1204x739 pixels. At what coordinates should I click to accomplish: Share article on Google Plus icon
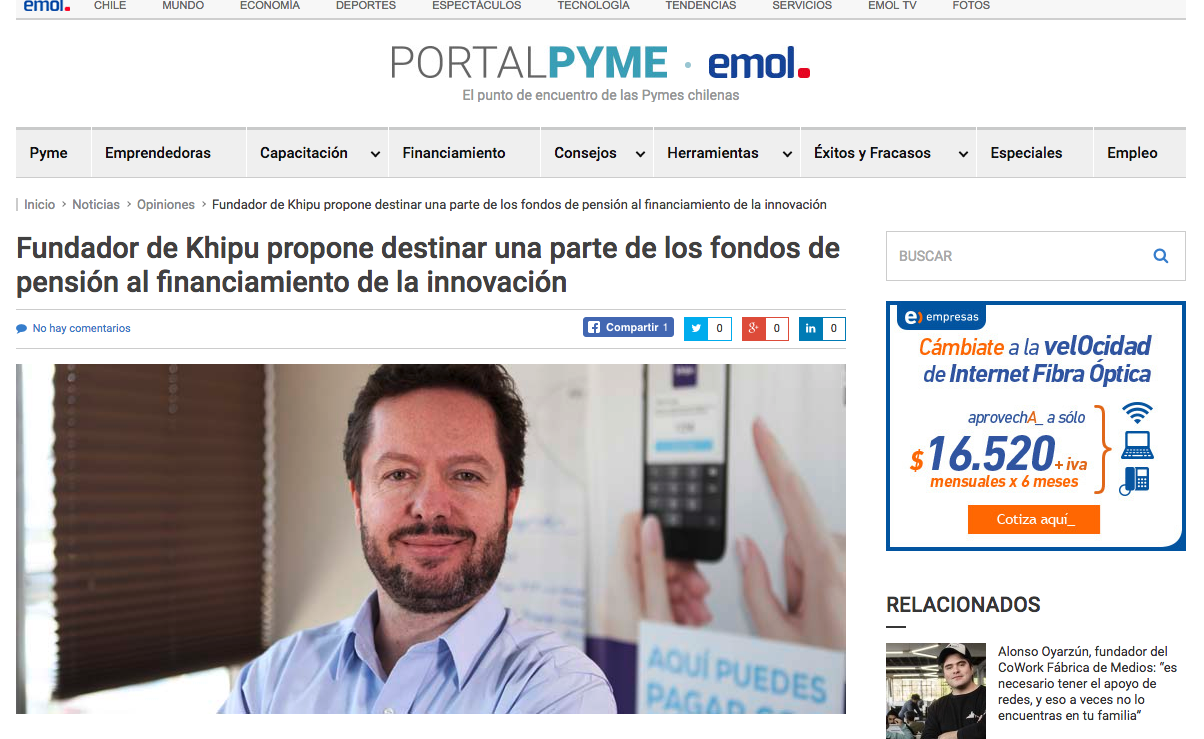(753, 328)
